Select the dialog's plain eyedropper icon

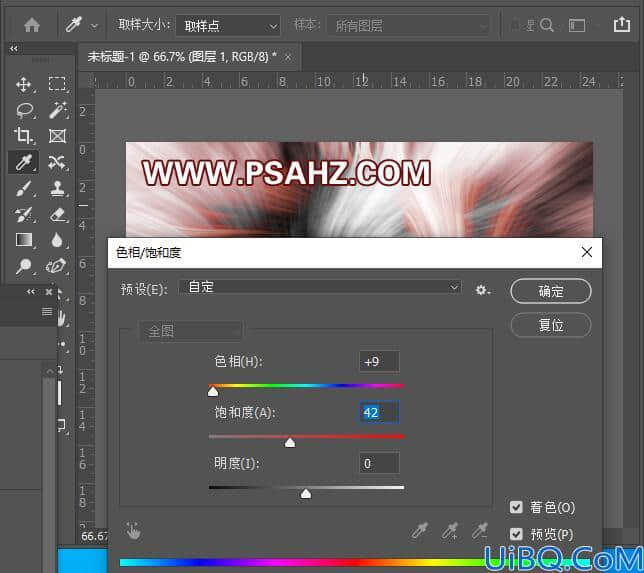tap(419, 531)
